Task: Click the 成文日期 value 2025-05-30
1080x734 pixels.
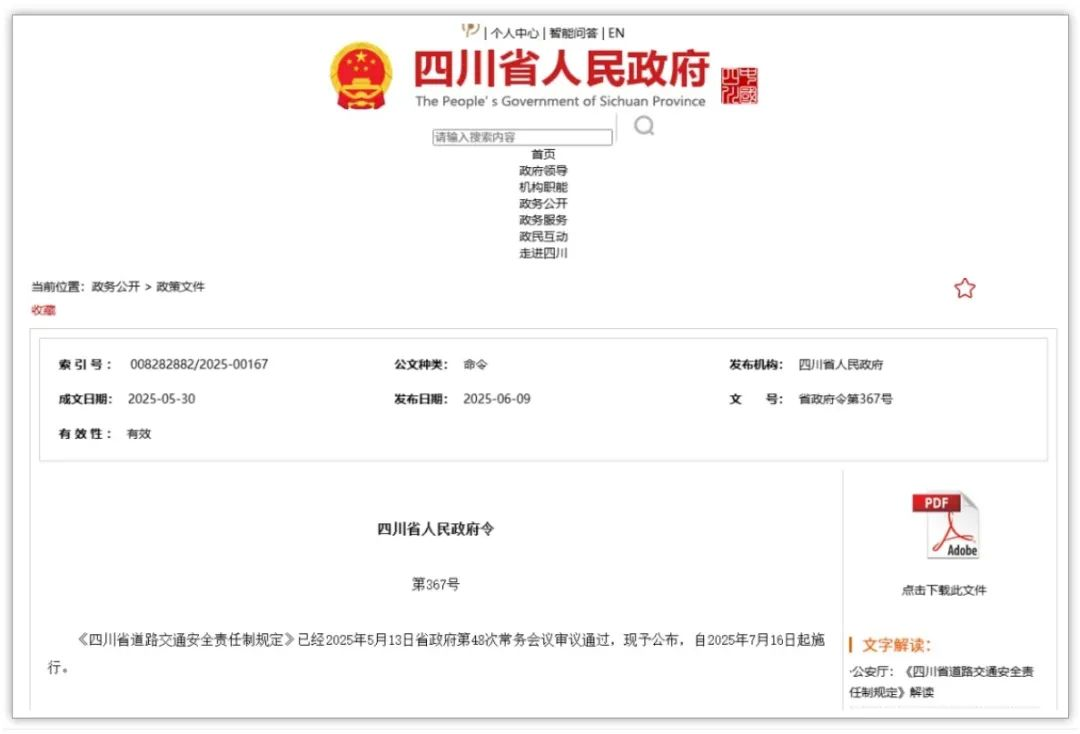Action: click(162, 399)
